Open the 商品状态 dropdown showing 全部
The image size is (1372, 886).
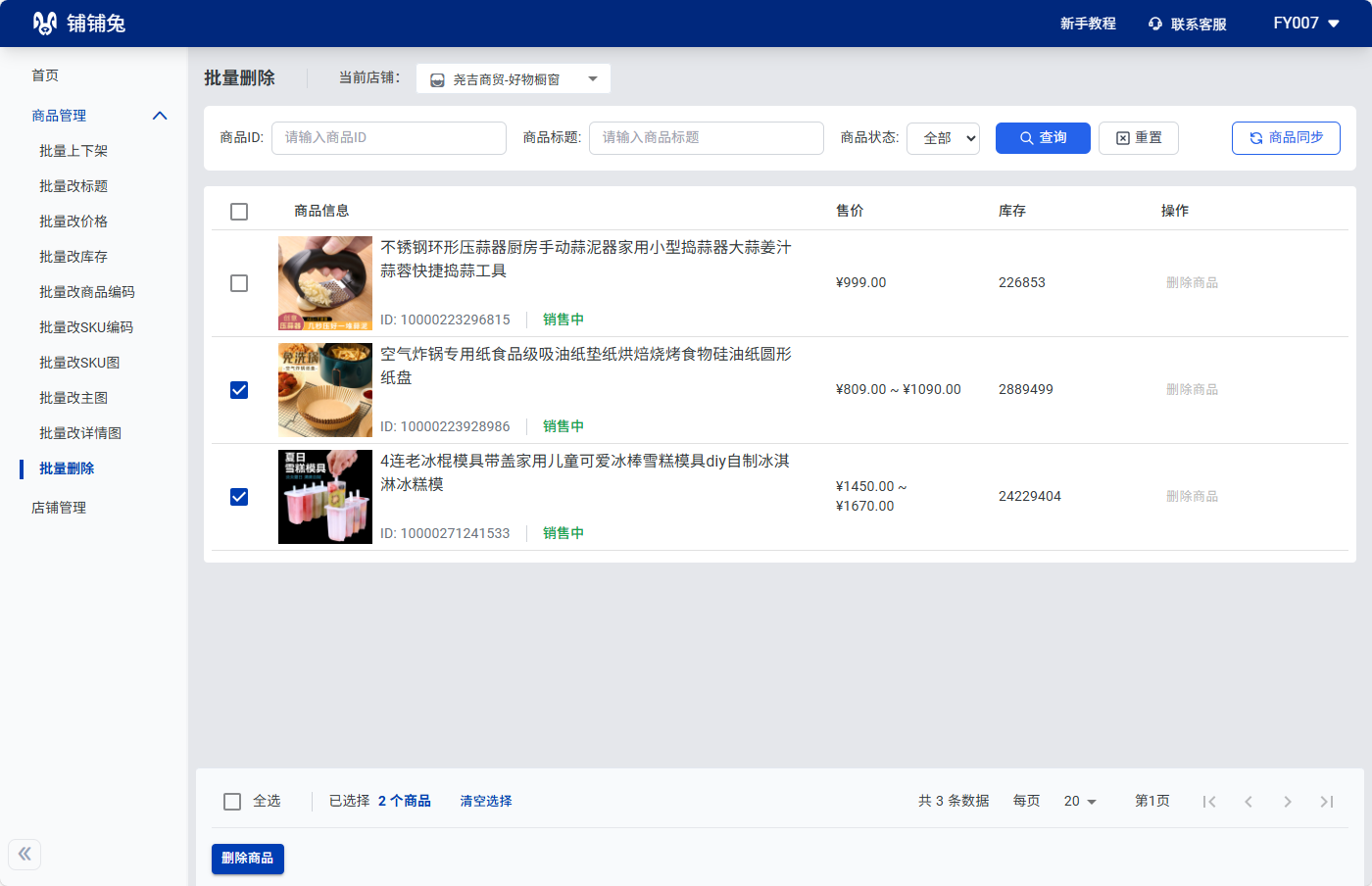(x=943, y=138)
